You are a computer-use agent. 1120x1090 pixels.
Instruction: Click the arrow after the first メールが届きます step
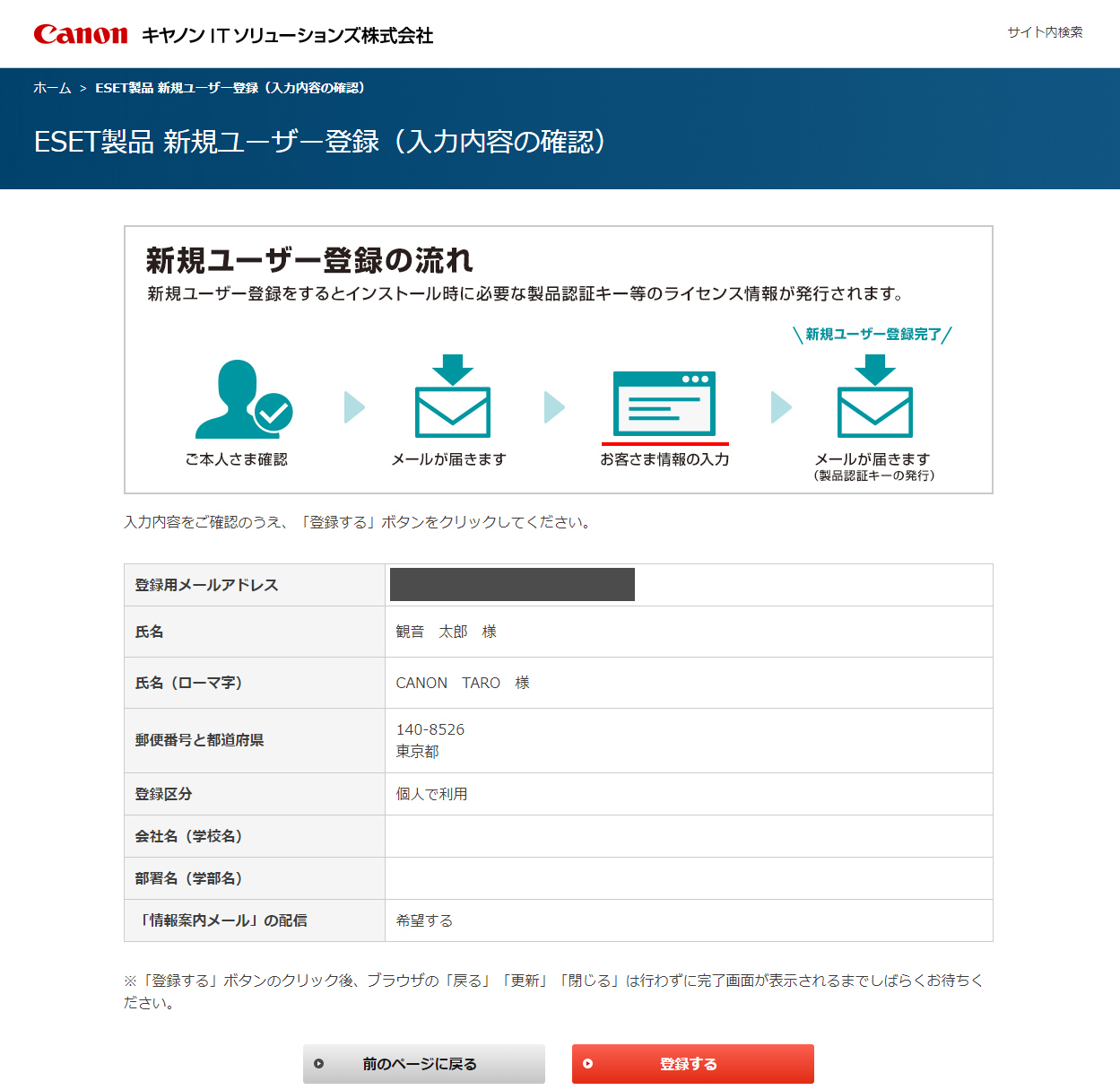(555, 407)
